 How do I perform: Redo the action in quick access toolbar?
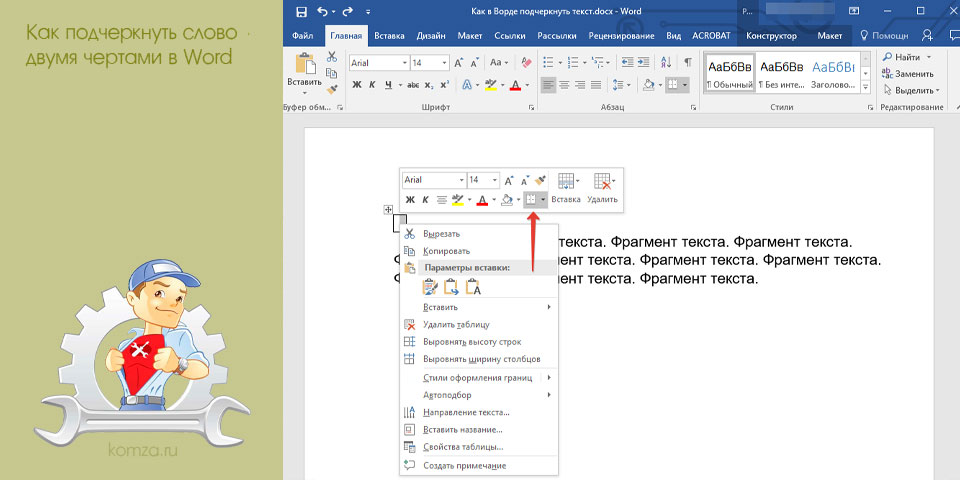(x=348, y=11)
